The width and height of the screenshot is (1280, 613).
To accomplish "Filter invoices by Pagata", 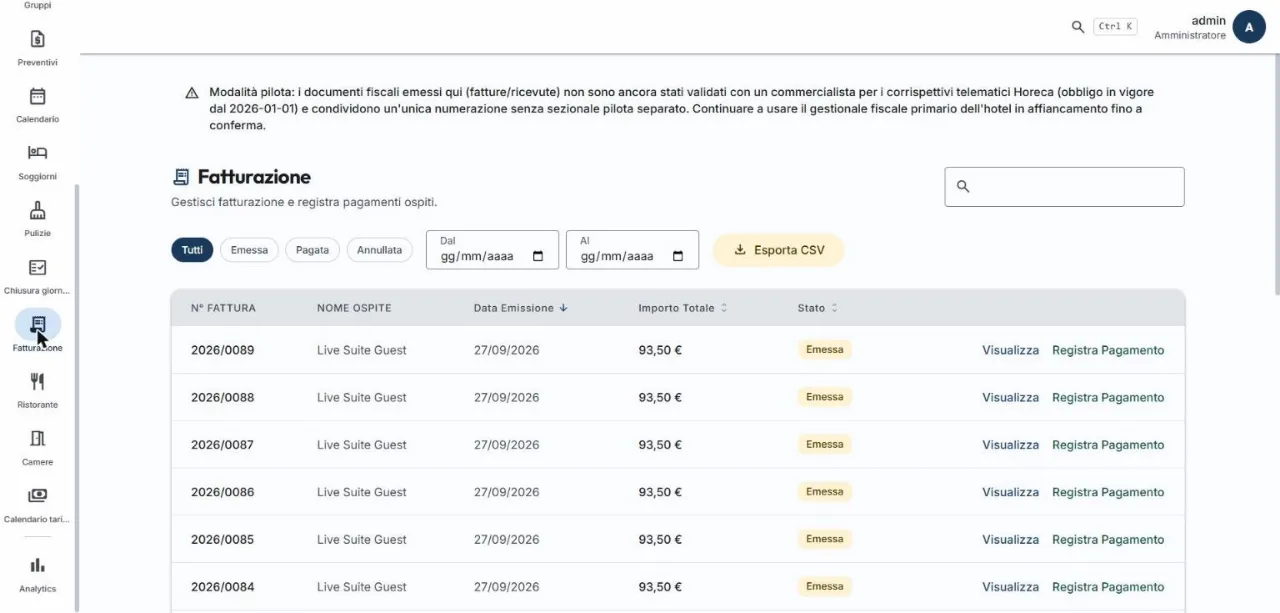I will (x=312, y=250).
